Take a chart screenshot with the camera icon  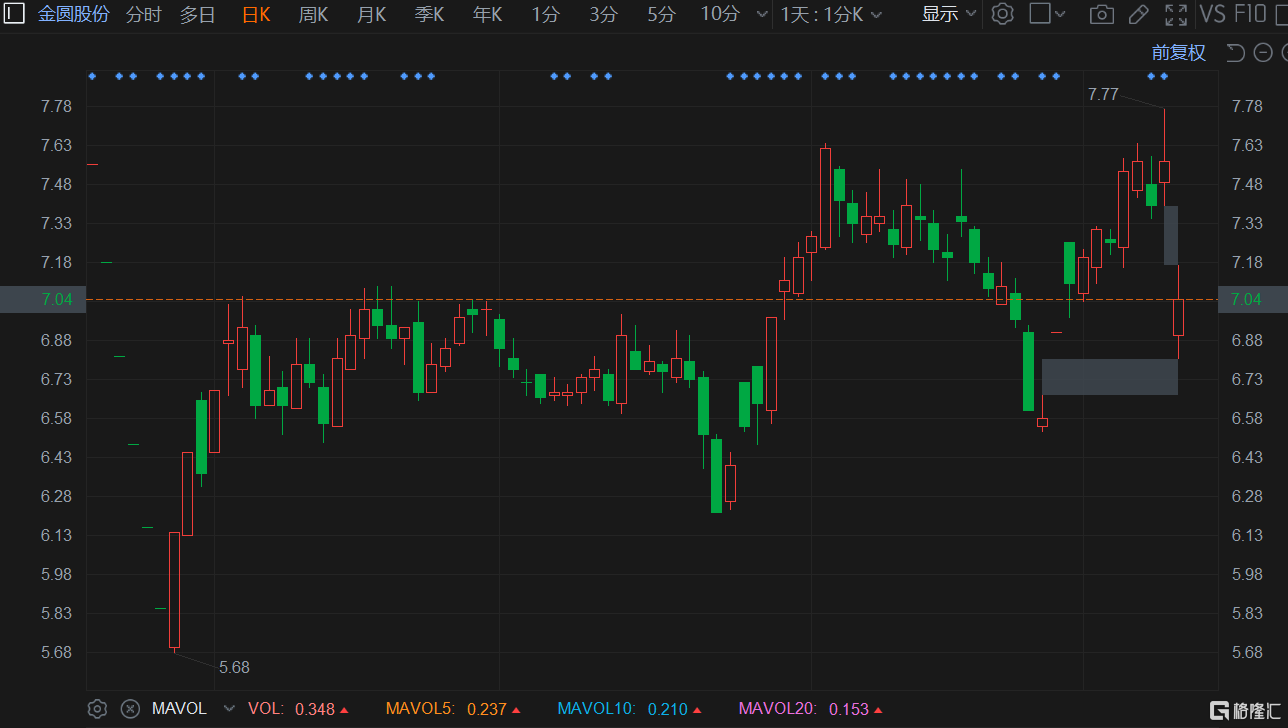pyautogui.click(x=1101, y=14)
